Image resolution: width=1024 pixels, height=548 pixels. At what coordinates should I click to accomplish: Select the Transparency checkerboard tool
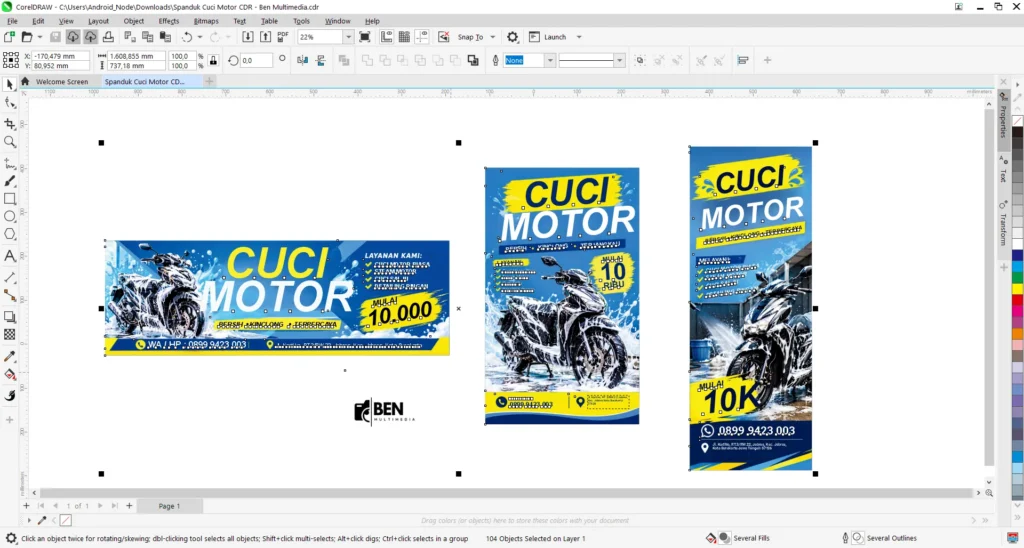[x=10, y=334]
